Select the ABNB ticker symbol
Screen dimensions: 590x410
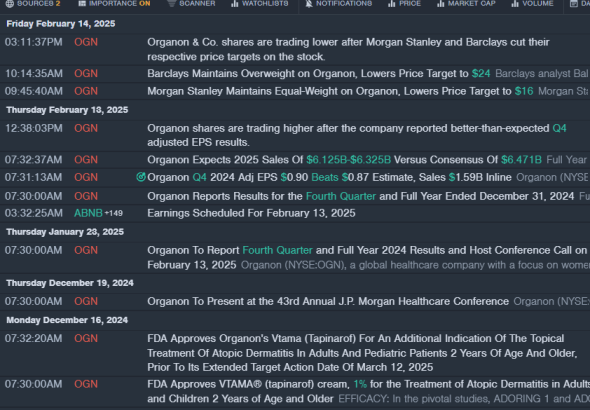click(x=88, y=213)
